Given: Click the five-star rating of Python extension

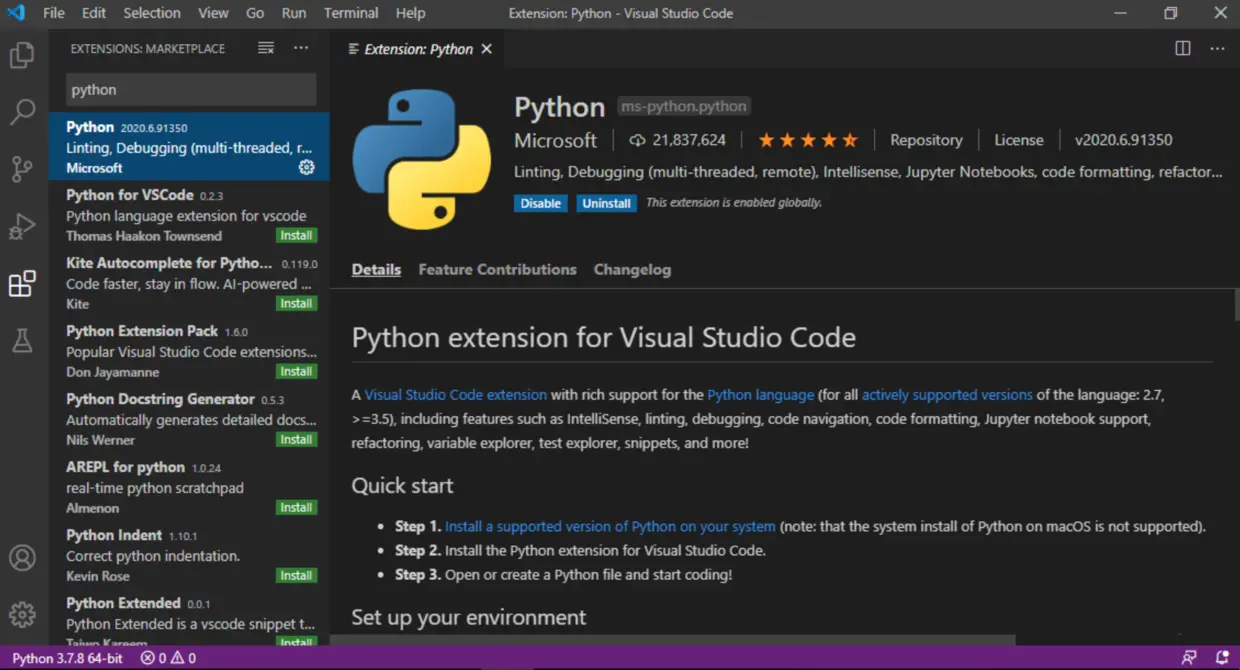Looking at the screenshot, I should pos(808,140).
